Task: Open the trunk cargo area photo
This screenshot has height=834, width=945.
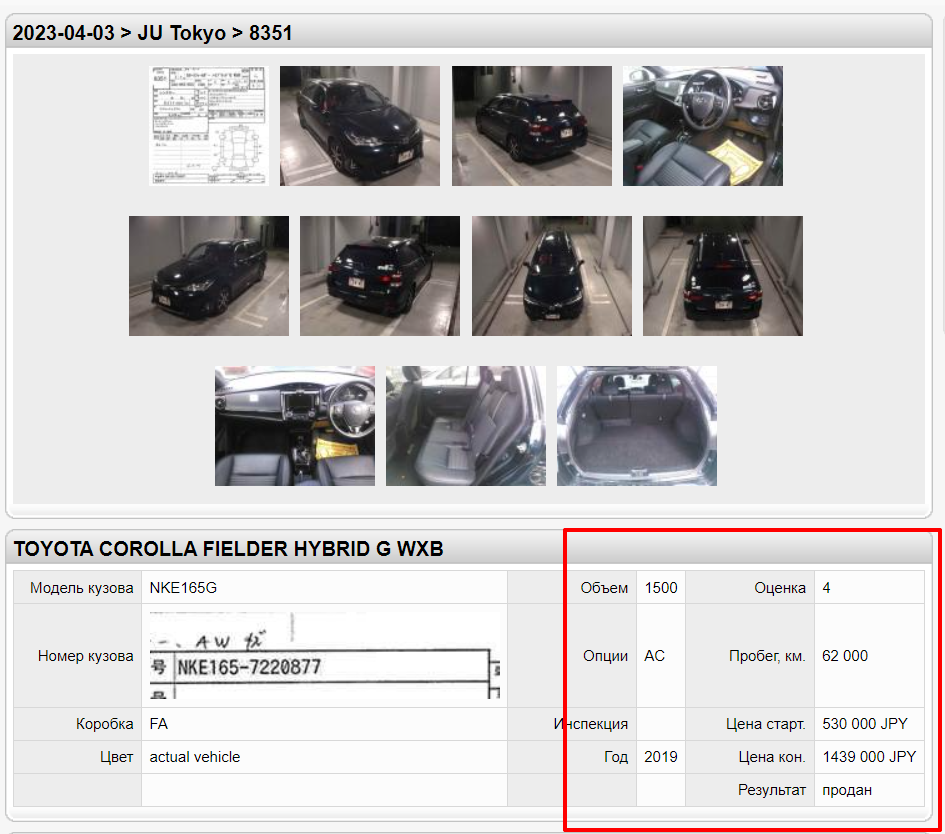Action: (636, 425)
